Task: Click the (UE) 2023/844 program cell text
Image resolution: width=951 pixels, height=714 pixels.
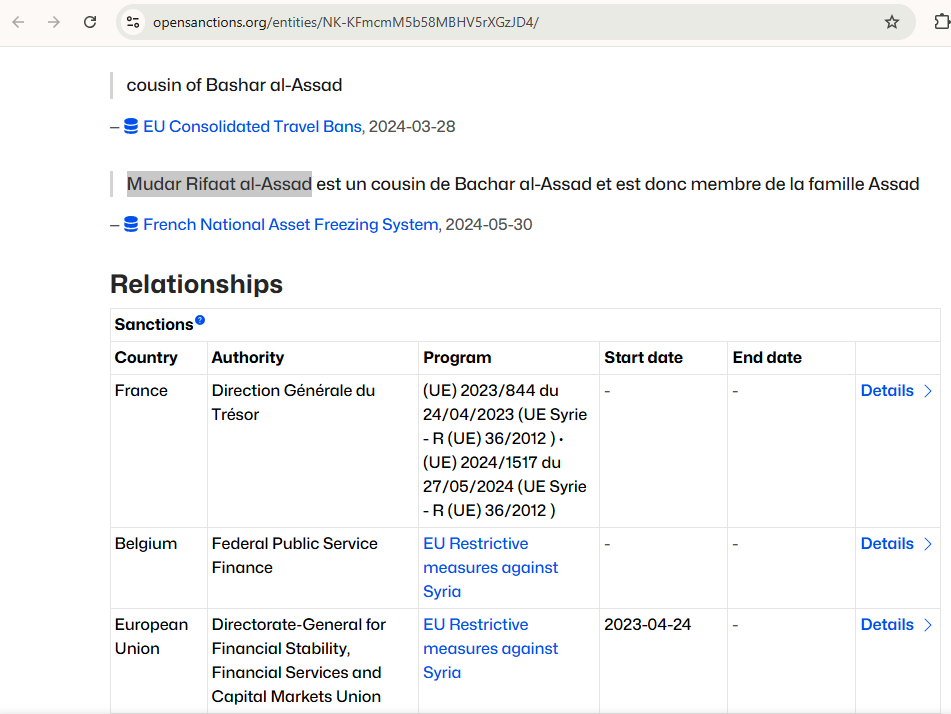Action: (505, 451)
